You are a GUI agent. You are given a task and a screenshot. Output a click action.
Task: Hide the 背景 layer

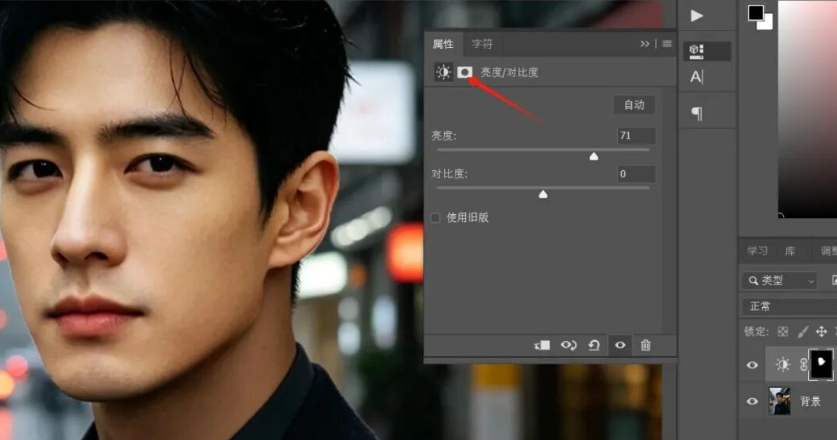[x=752, y=401]
